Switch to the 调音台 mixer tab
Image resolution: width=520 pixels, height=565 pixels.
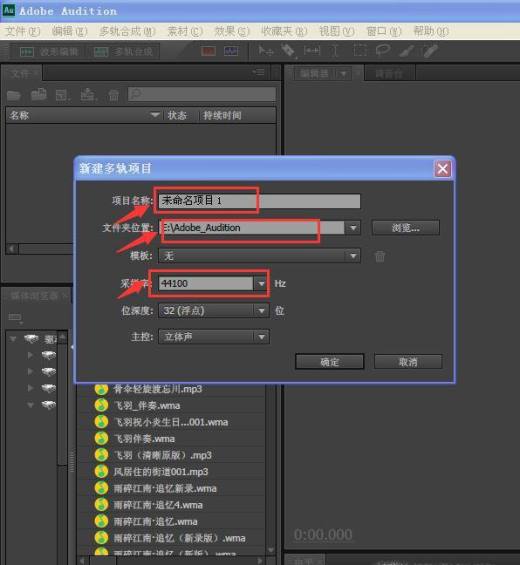(389, 74)
